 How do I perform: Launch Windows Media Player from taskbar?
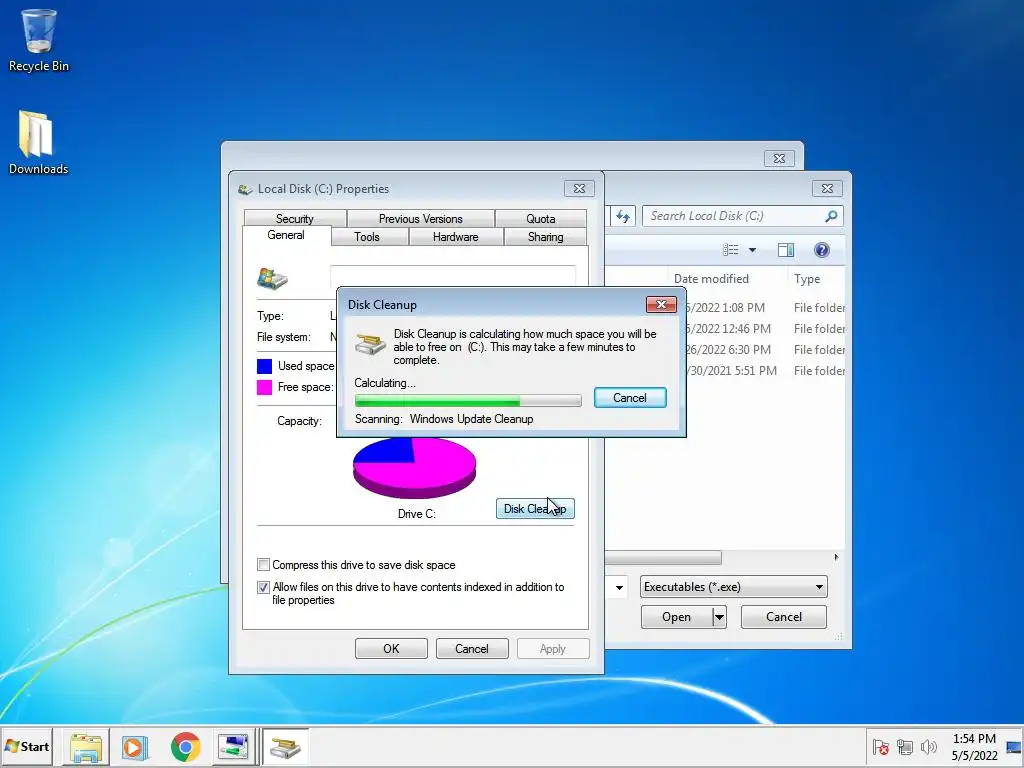[135, 747]
